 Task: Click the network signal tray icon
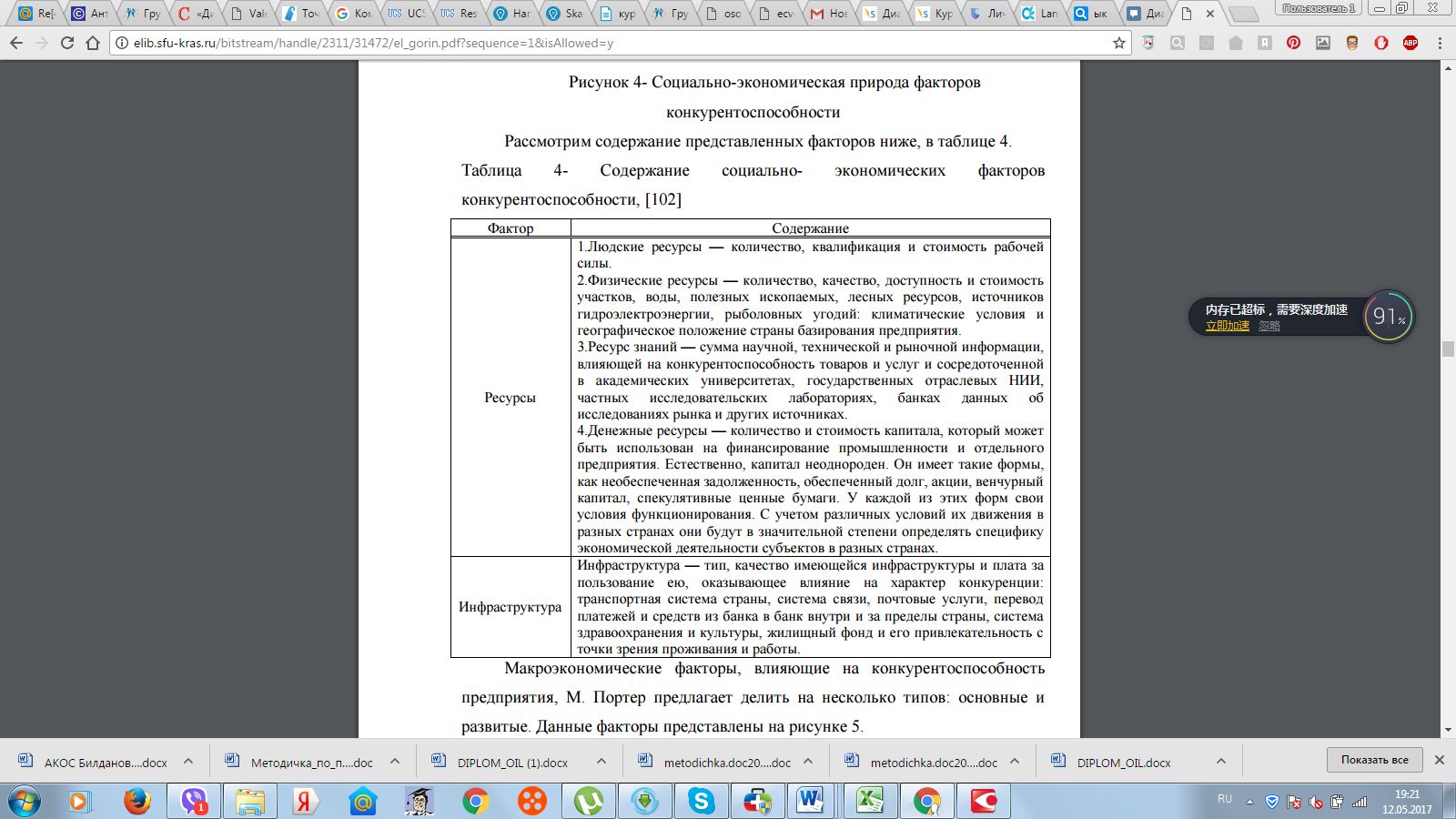point(1360,802)
